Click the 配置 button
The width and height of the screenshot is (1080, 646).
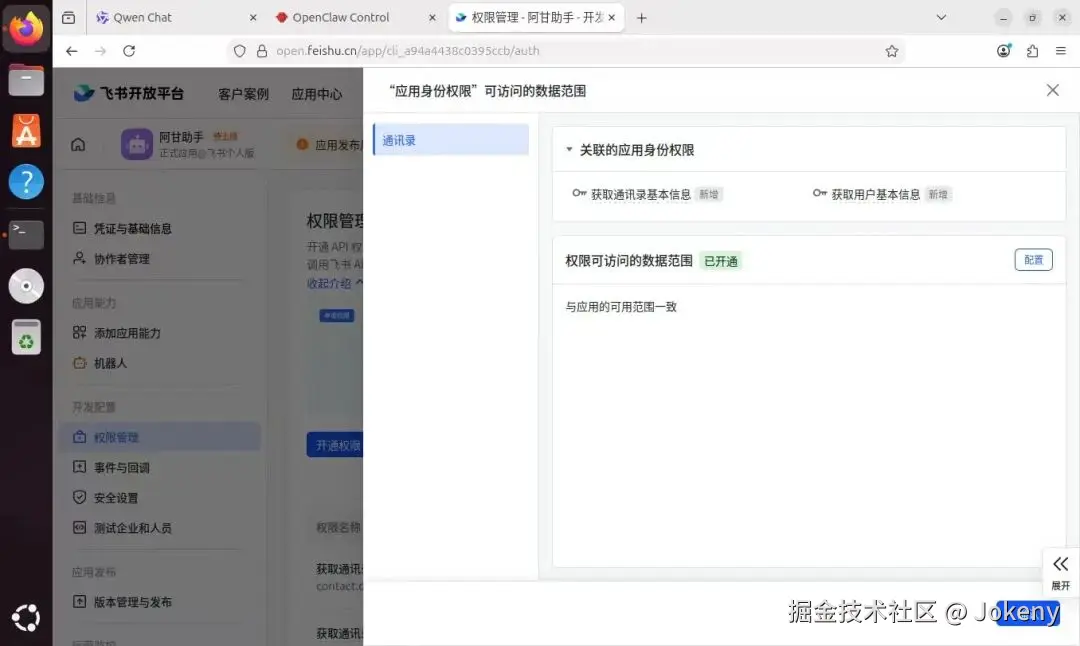[x=1033, y=260]
